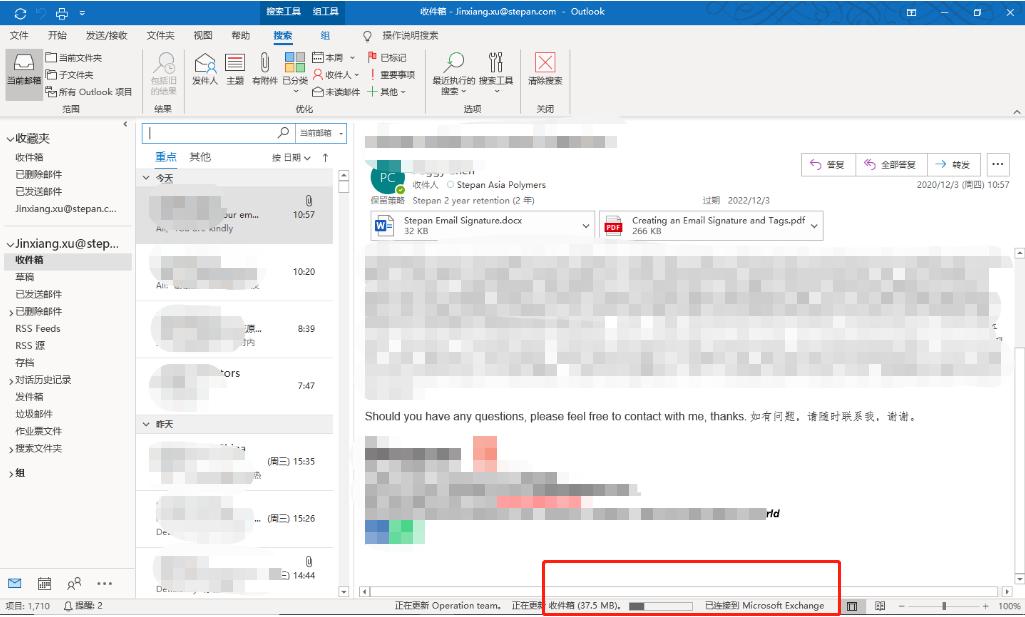Adjust the zoom slider at bottom right
This screenshot has width=1025, height=617.
pos(942,605)
